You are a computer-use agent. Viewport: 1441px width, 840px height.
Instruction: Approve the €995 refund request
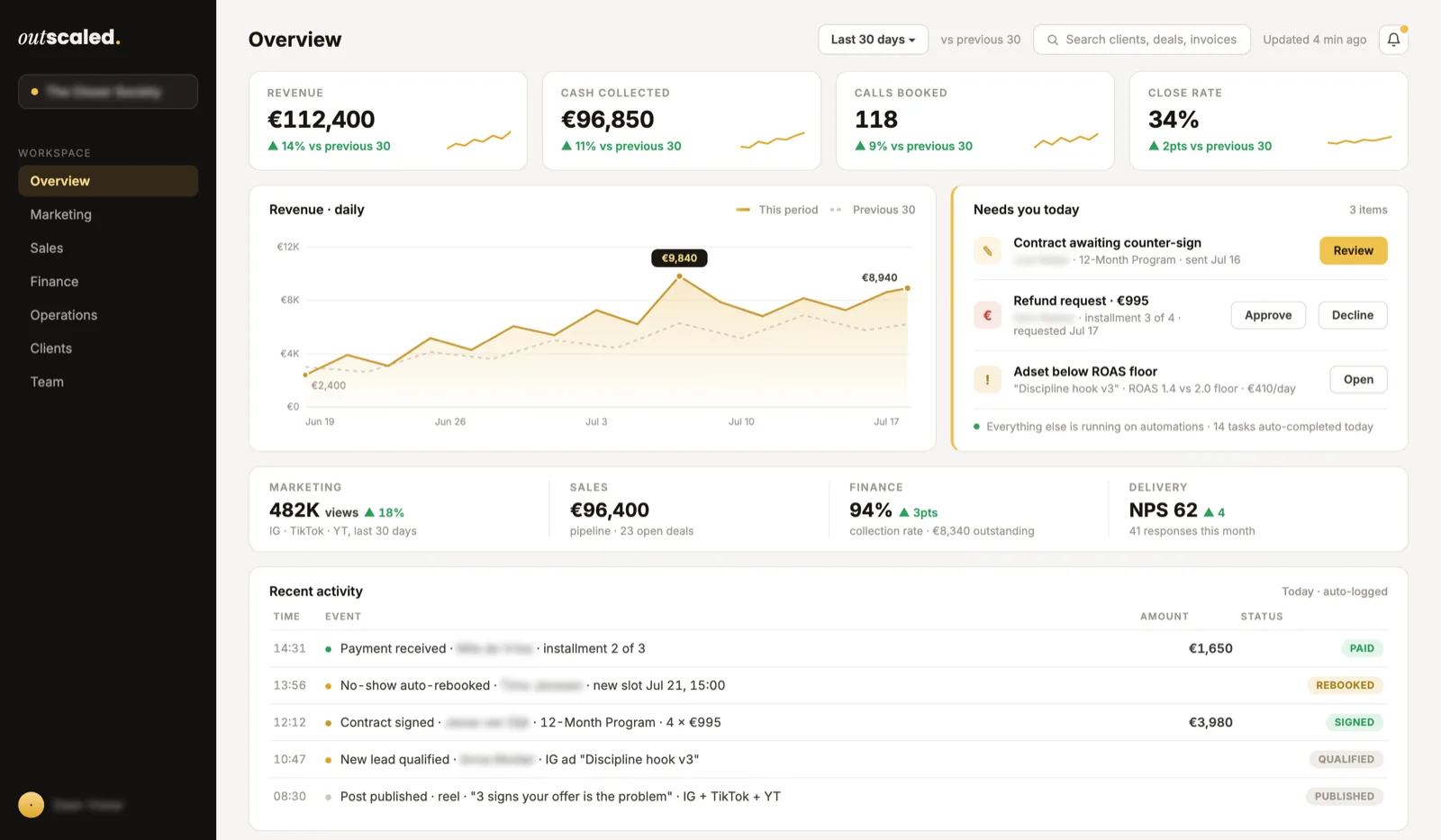coord(1268,315)
